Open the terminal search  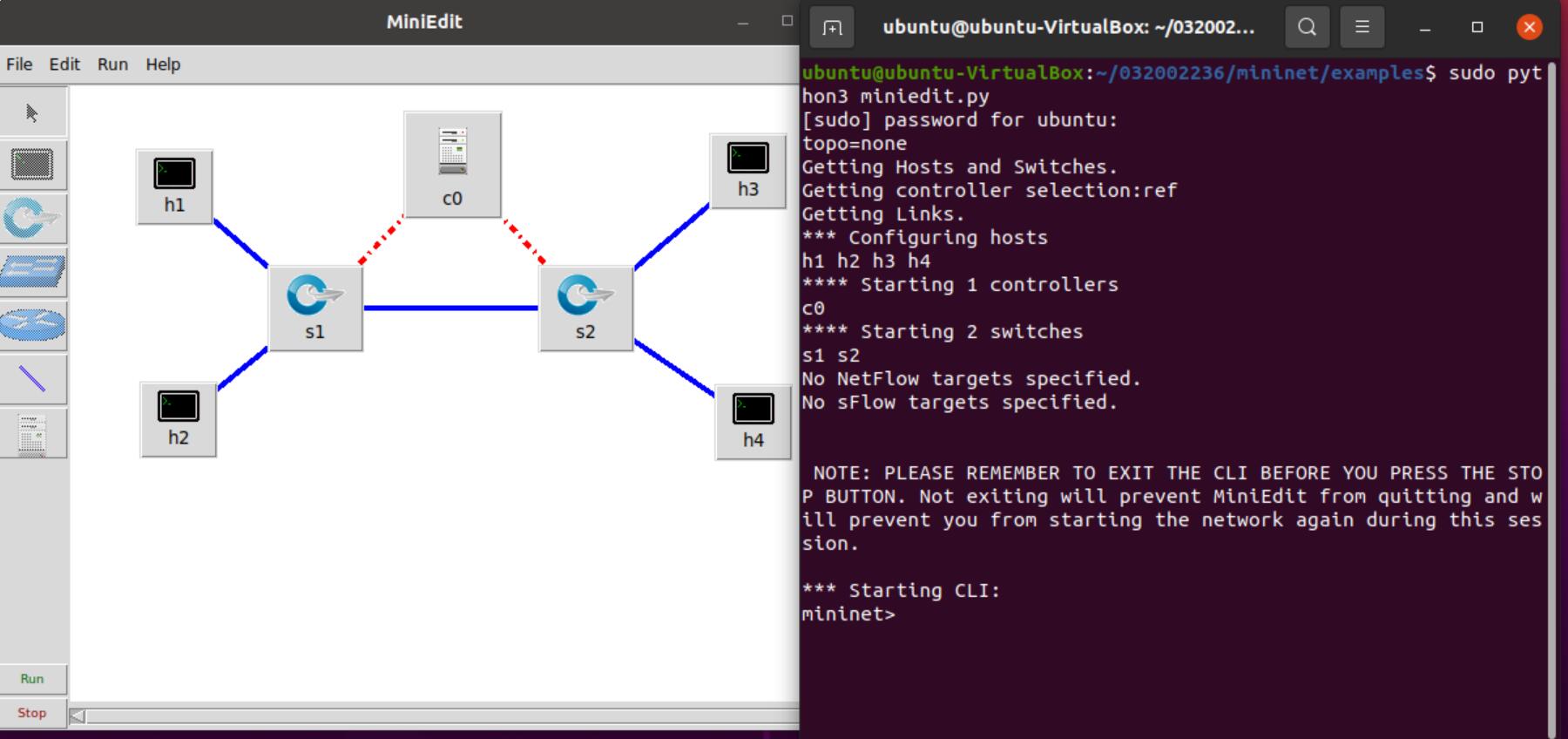coord(1307,27)
